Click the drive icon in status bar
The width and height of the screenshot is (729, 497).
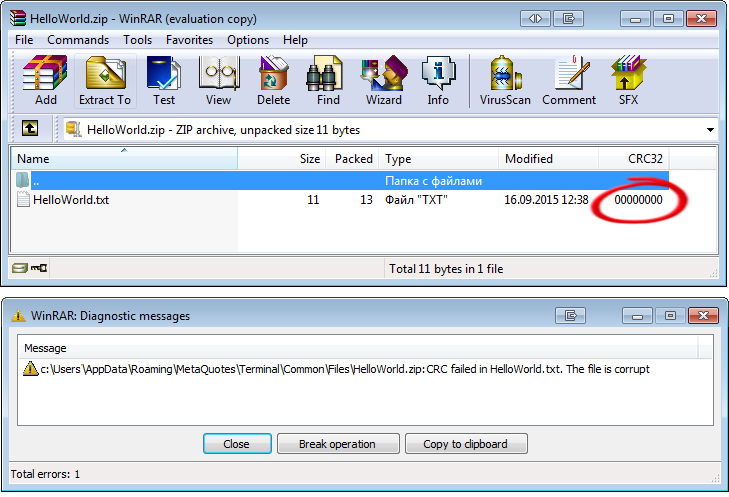pos(20,268)
